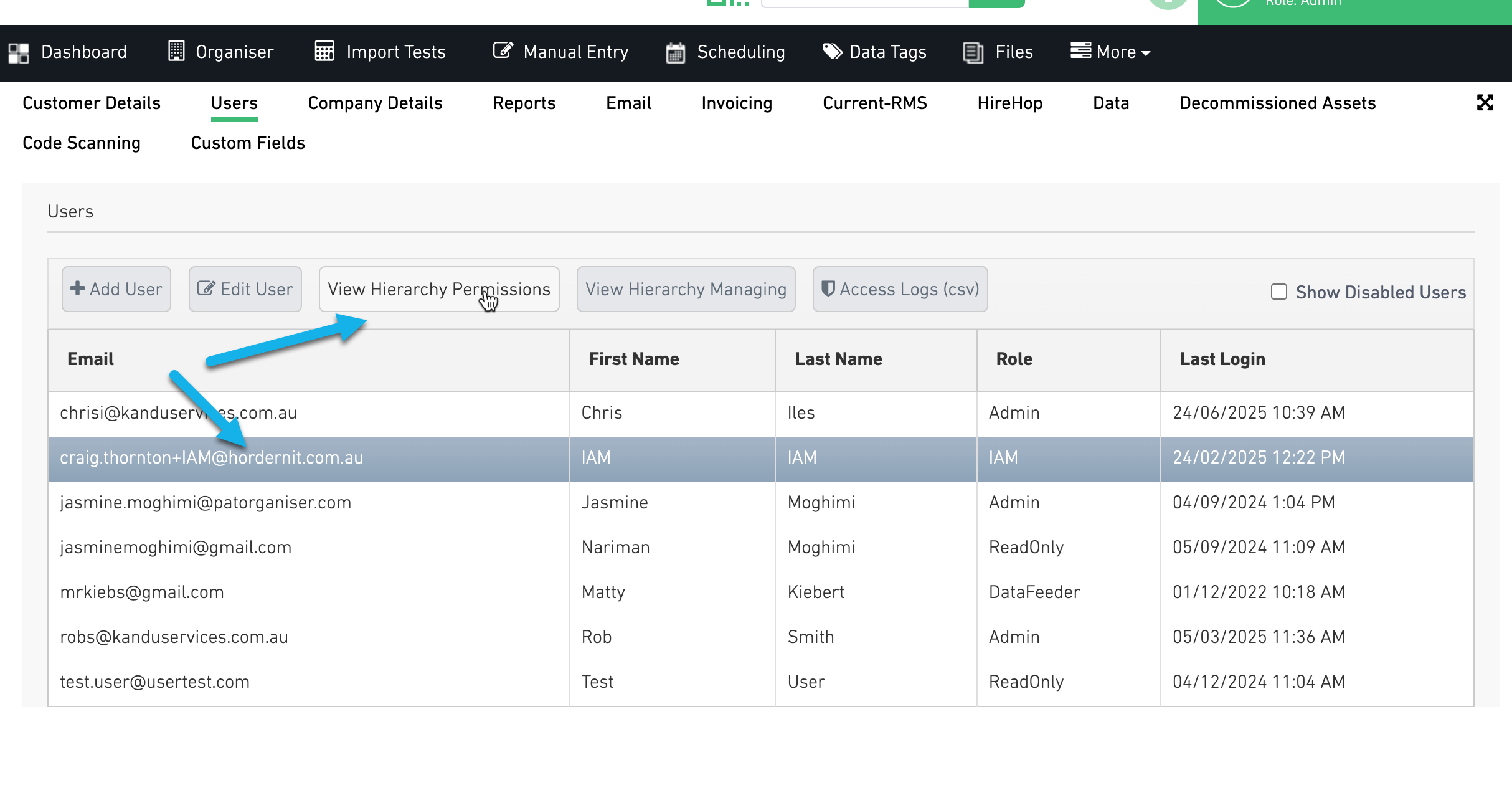Switch to the Customer Details tab
1512x785 pixels.
[92, 103]
